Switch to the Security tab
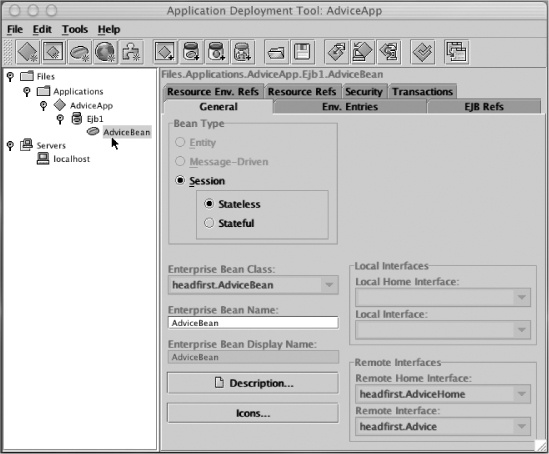Viewport: 549px width, 454px height. coord(364,91)
